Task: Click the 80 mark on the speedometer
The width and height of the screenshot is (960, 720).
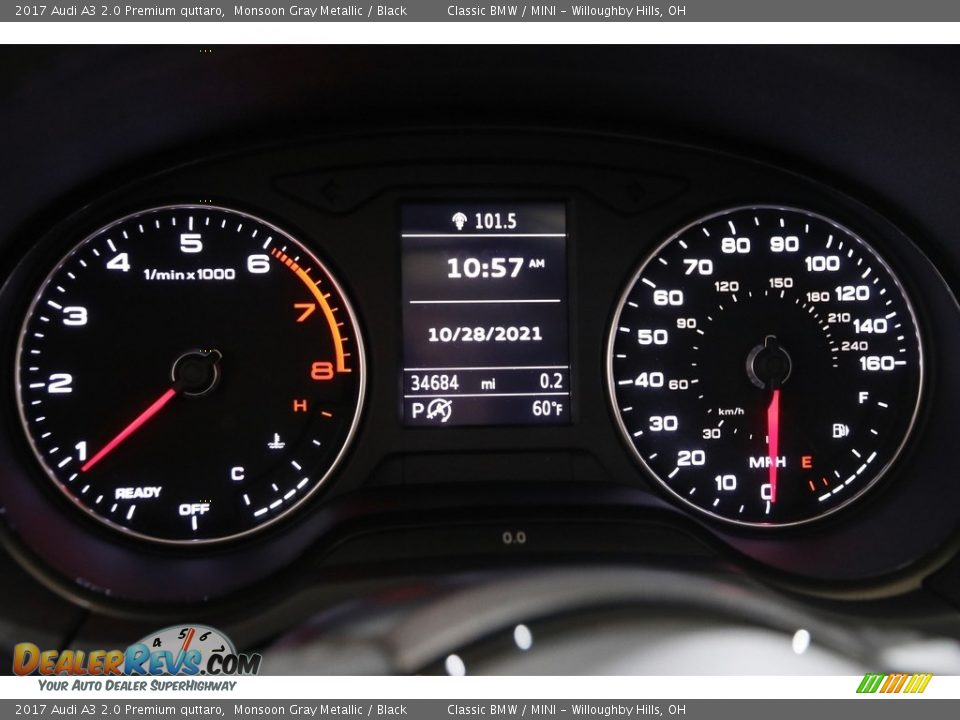Action: click(736, 246)
